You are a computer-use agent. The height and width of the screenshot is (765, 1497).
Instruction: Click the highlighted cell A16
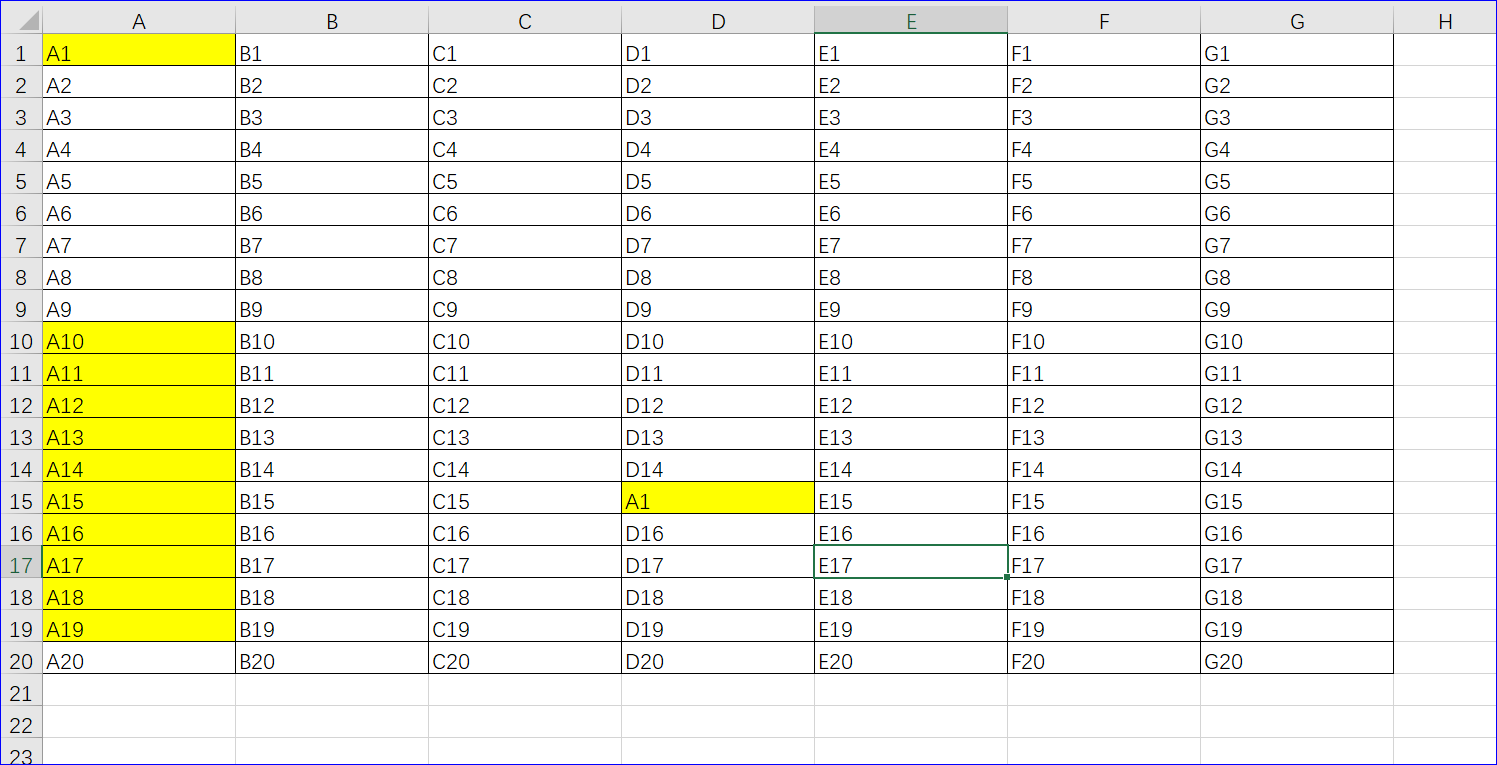tap(139, 530)
